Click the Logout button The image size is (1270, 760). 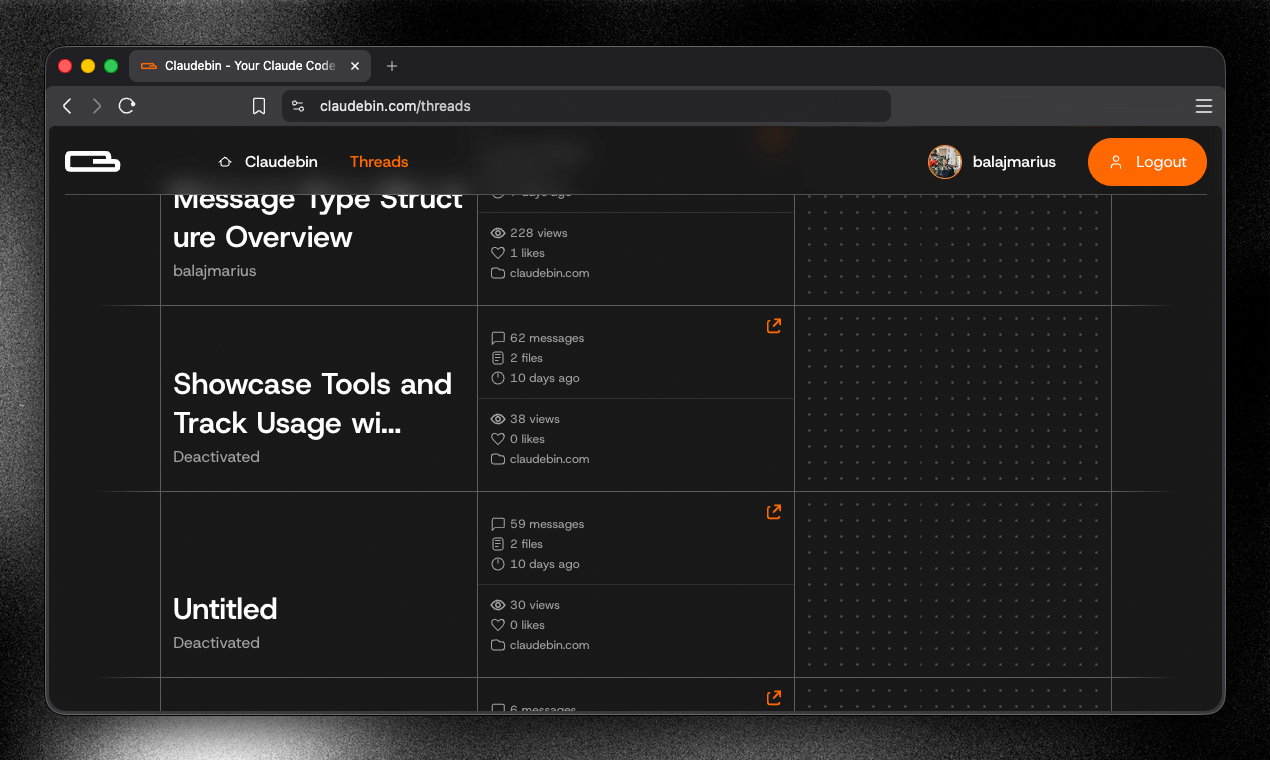tap(1147, 161)
